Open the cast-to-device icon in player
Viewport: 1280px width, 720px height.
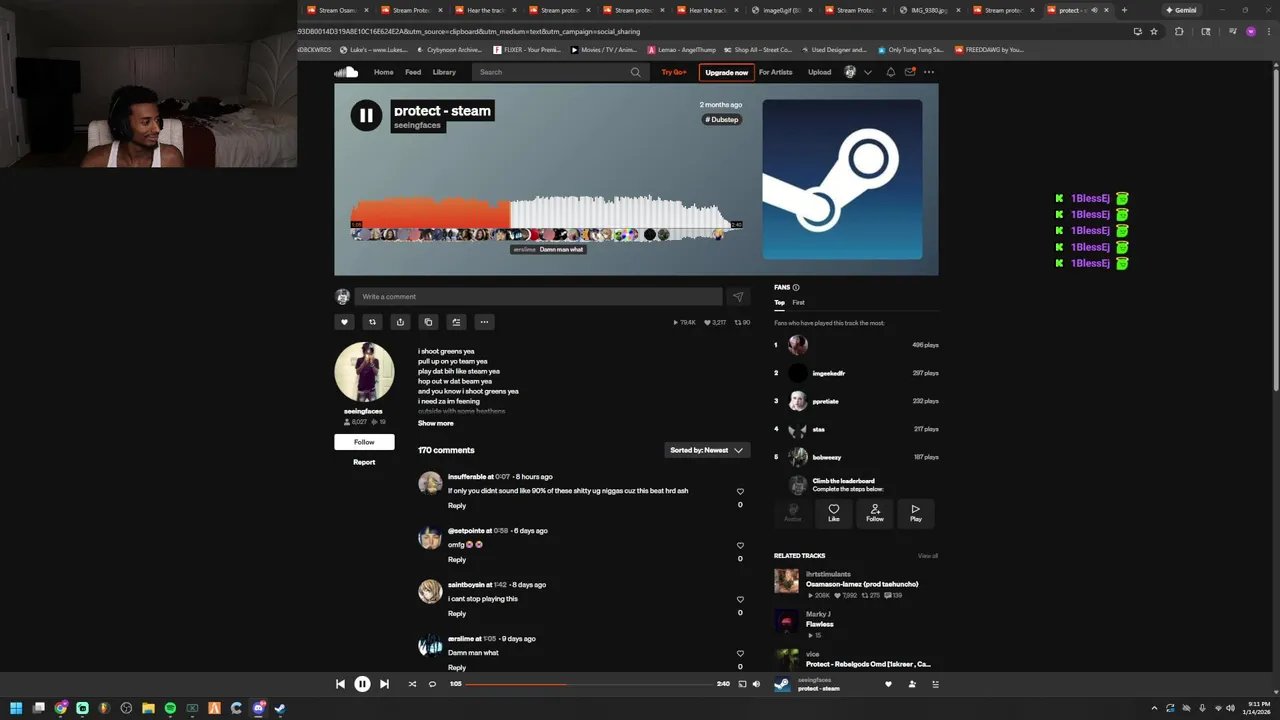(x=742, y=684)
